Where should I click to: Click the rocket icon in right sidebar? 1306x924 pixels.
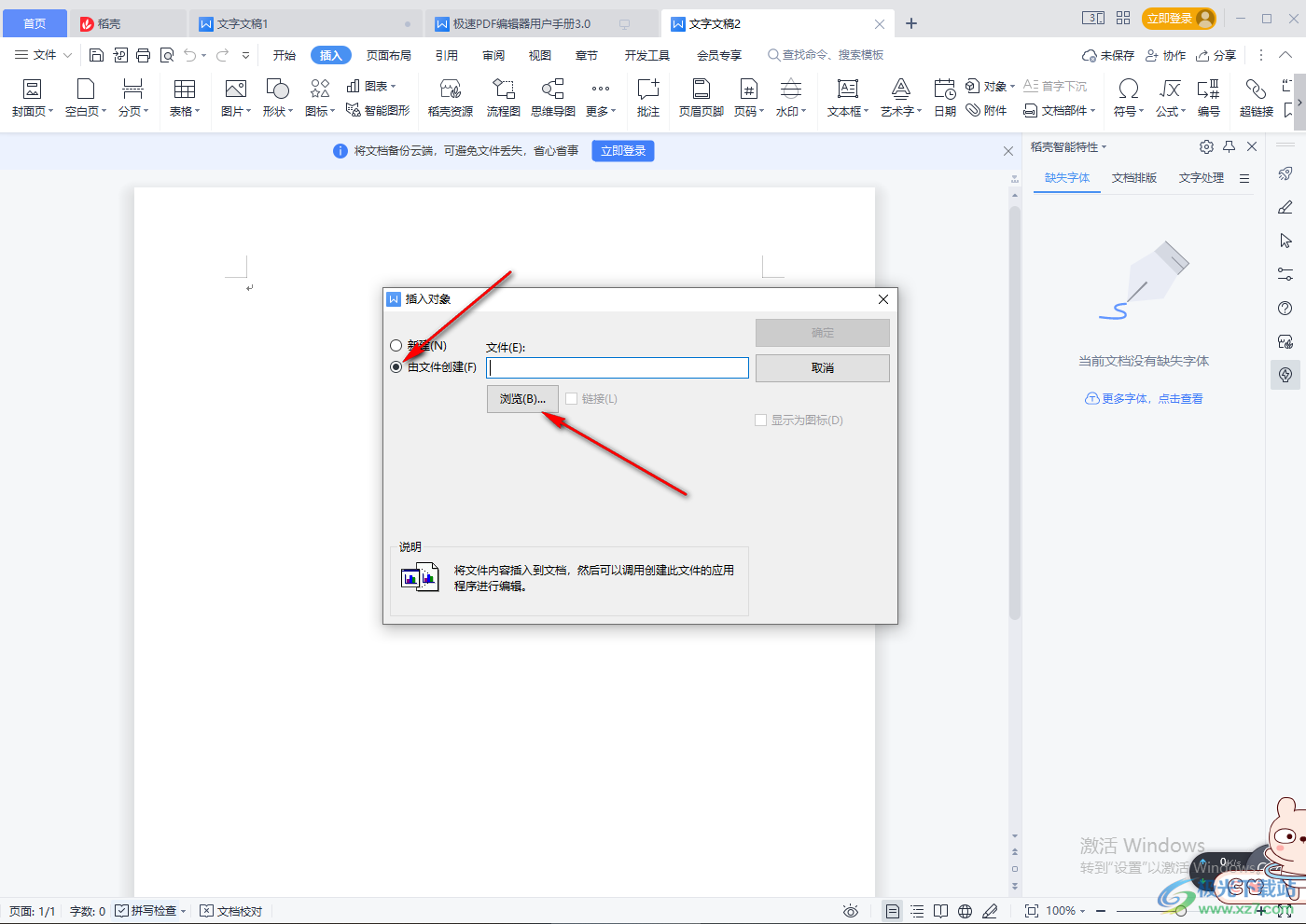(x=1285, y=173)
